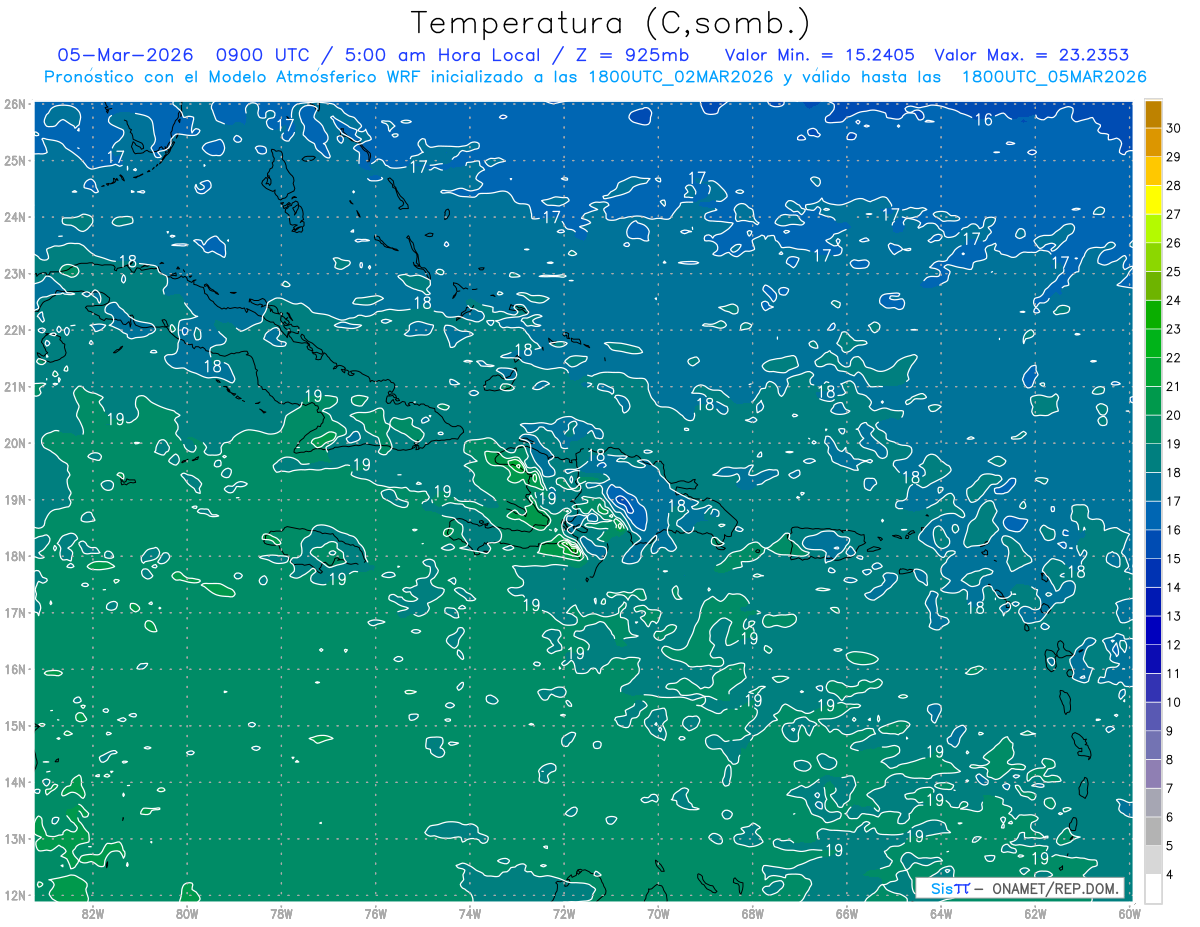Click the legend scale value 21
This screenshot has height=927, width=1200.
click(1174, 386)
